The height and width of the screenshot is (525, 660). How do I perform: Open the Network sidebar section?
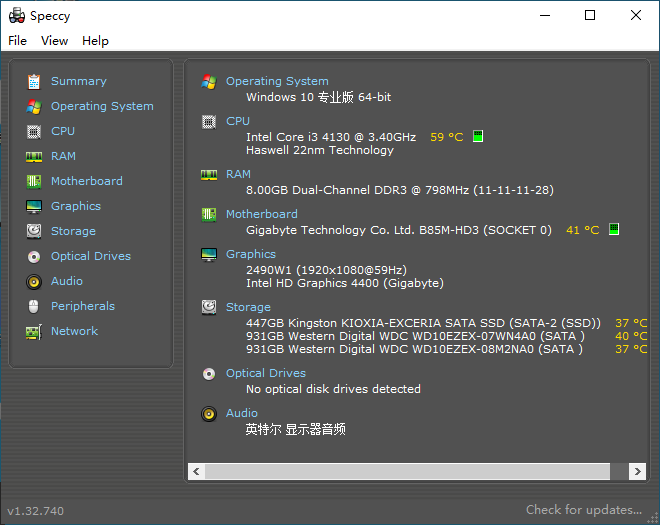[x=75, y=331]
